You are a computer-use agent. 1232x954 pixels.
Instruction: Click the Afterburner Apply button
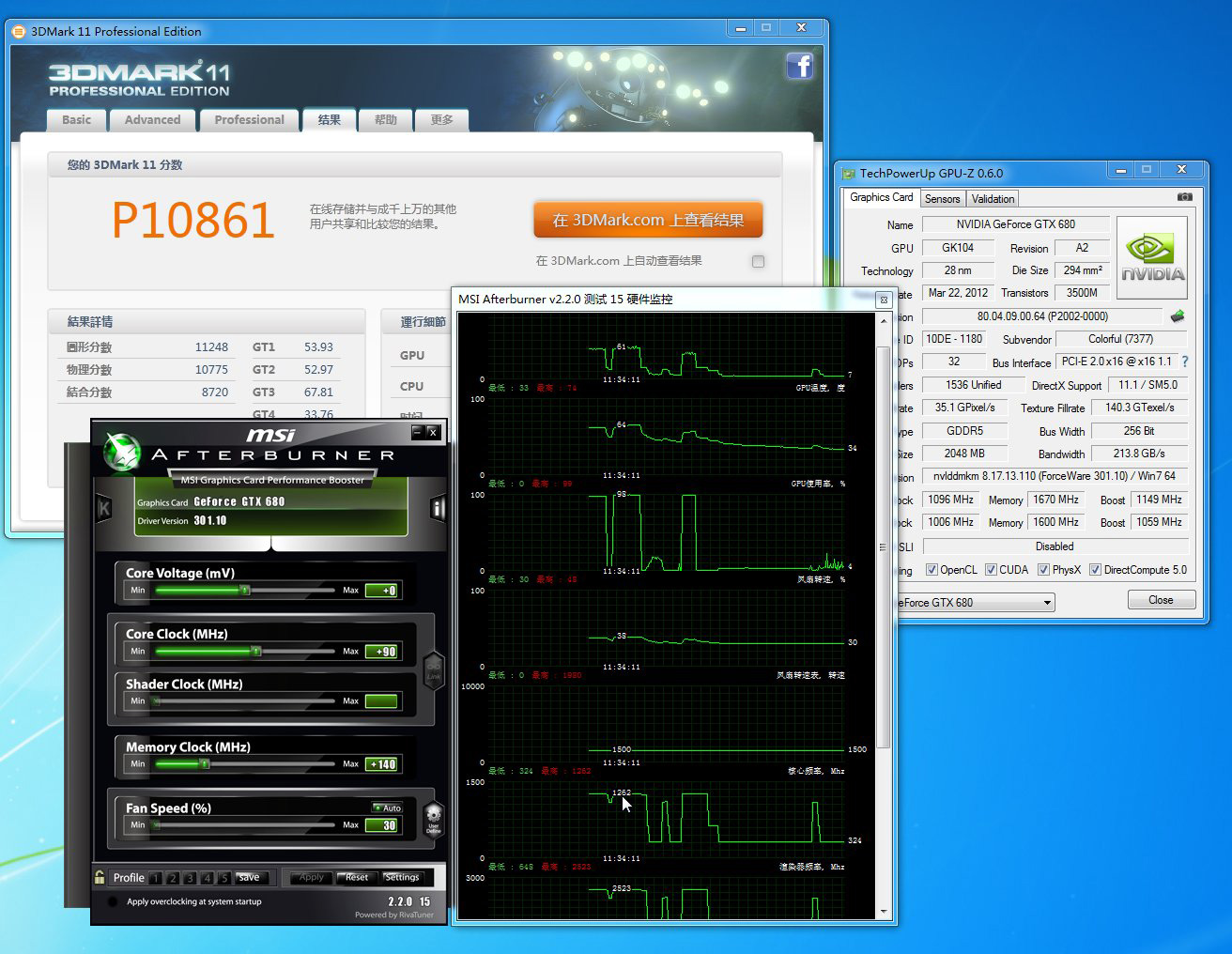[311, 878]
